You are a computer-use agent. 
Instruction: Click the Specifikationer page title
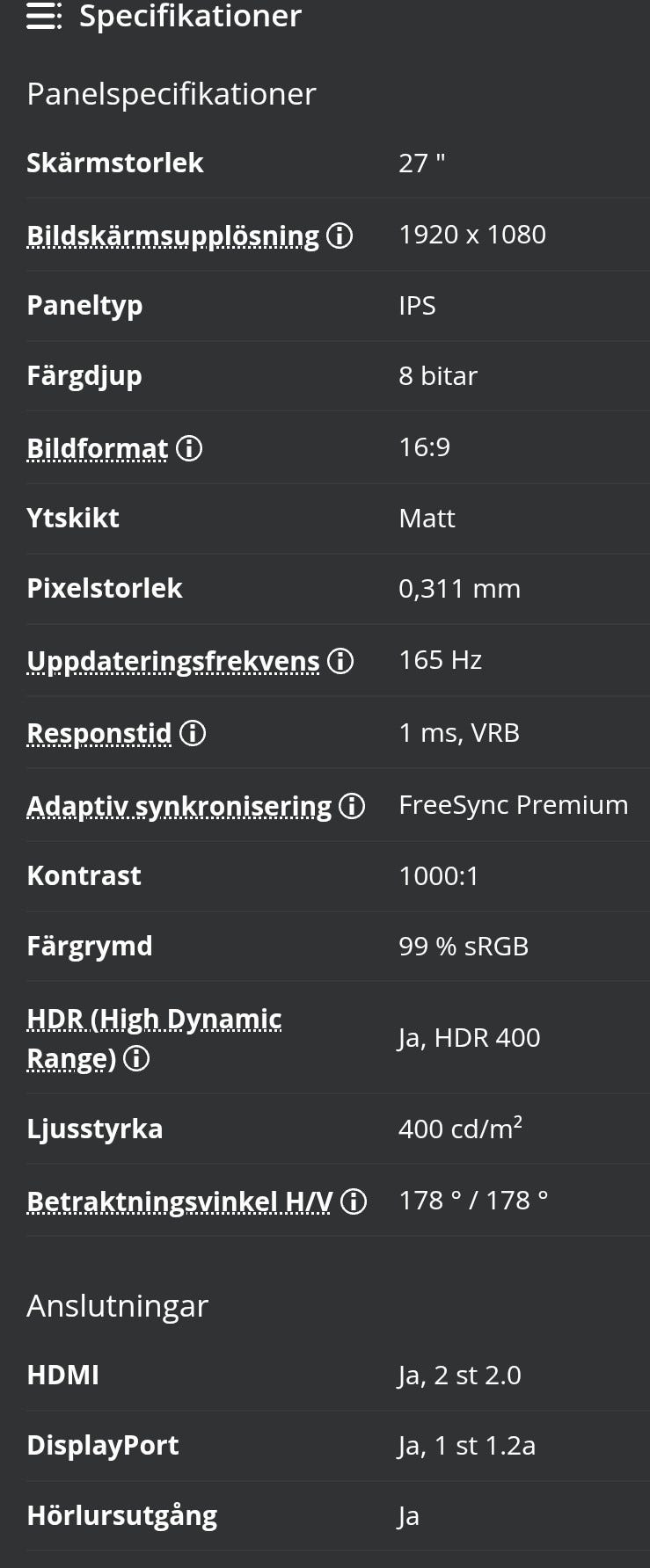pyautogui.click(x=190, y=16)
